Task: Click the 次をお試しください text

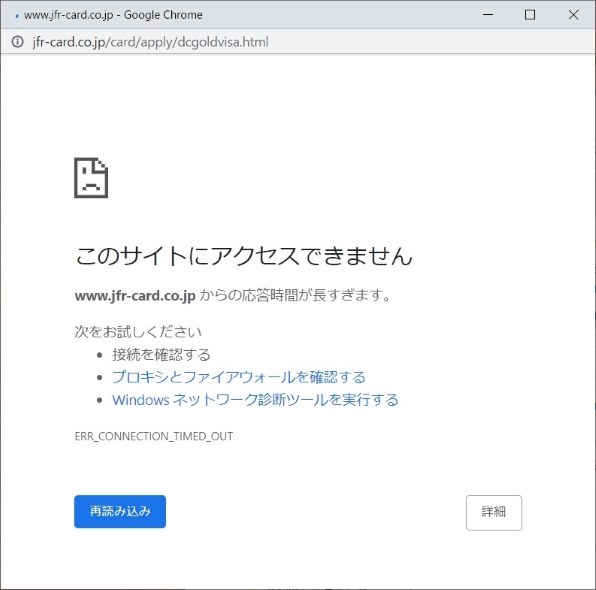Action: click(x=138, y=332)
